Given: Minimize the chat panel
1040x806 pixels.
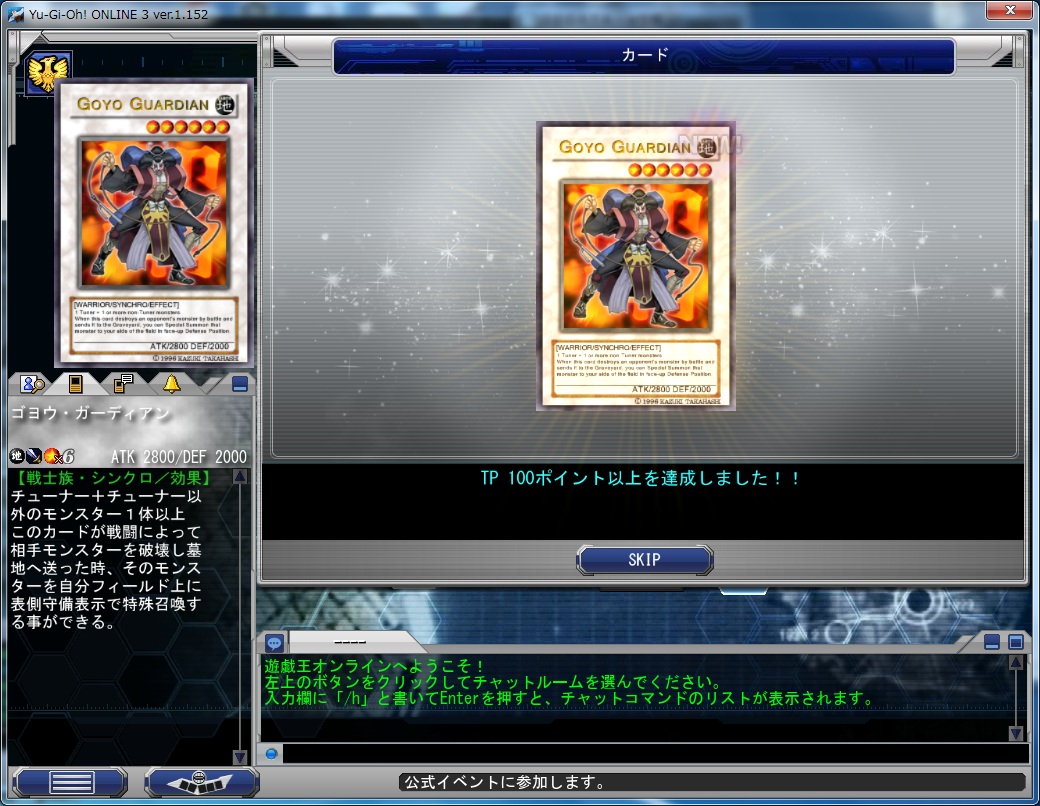Looking at the screenshot, I should pyautogui.click(x=992, y=642).
